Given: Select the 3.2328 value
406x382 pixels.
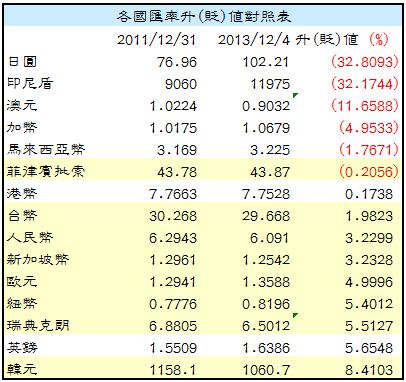Looking at the screenshot, I should tap(369, 260).
